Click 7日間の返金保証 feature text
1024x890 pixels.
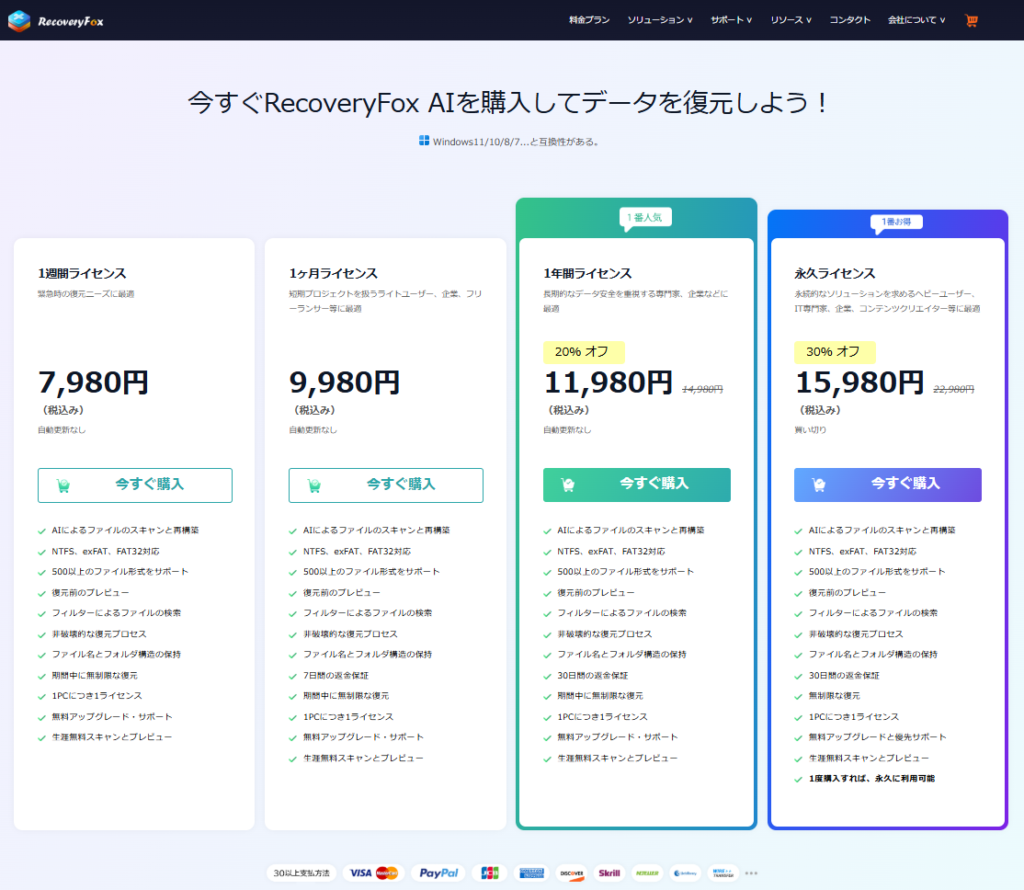click(336, 676)
